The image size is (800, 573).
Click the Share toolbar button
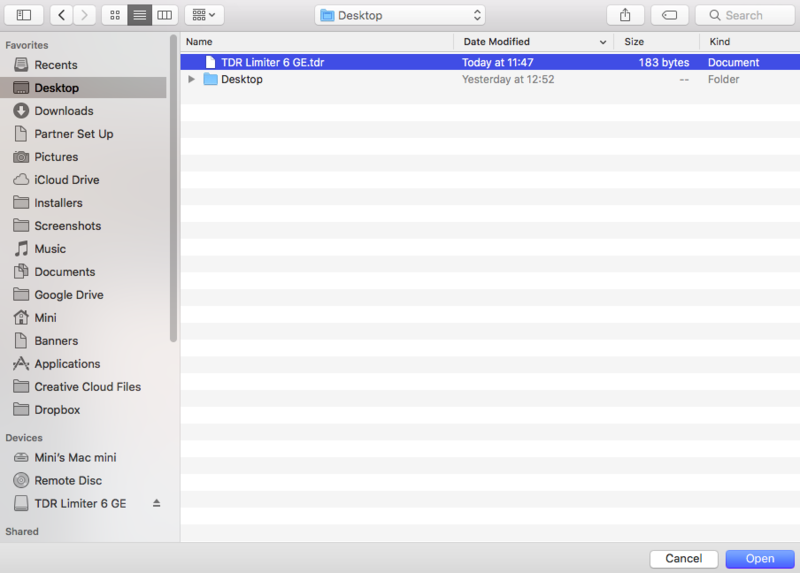(625, 15)
